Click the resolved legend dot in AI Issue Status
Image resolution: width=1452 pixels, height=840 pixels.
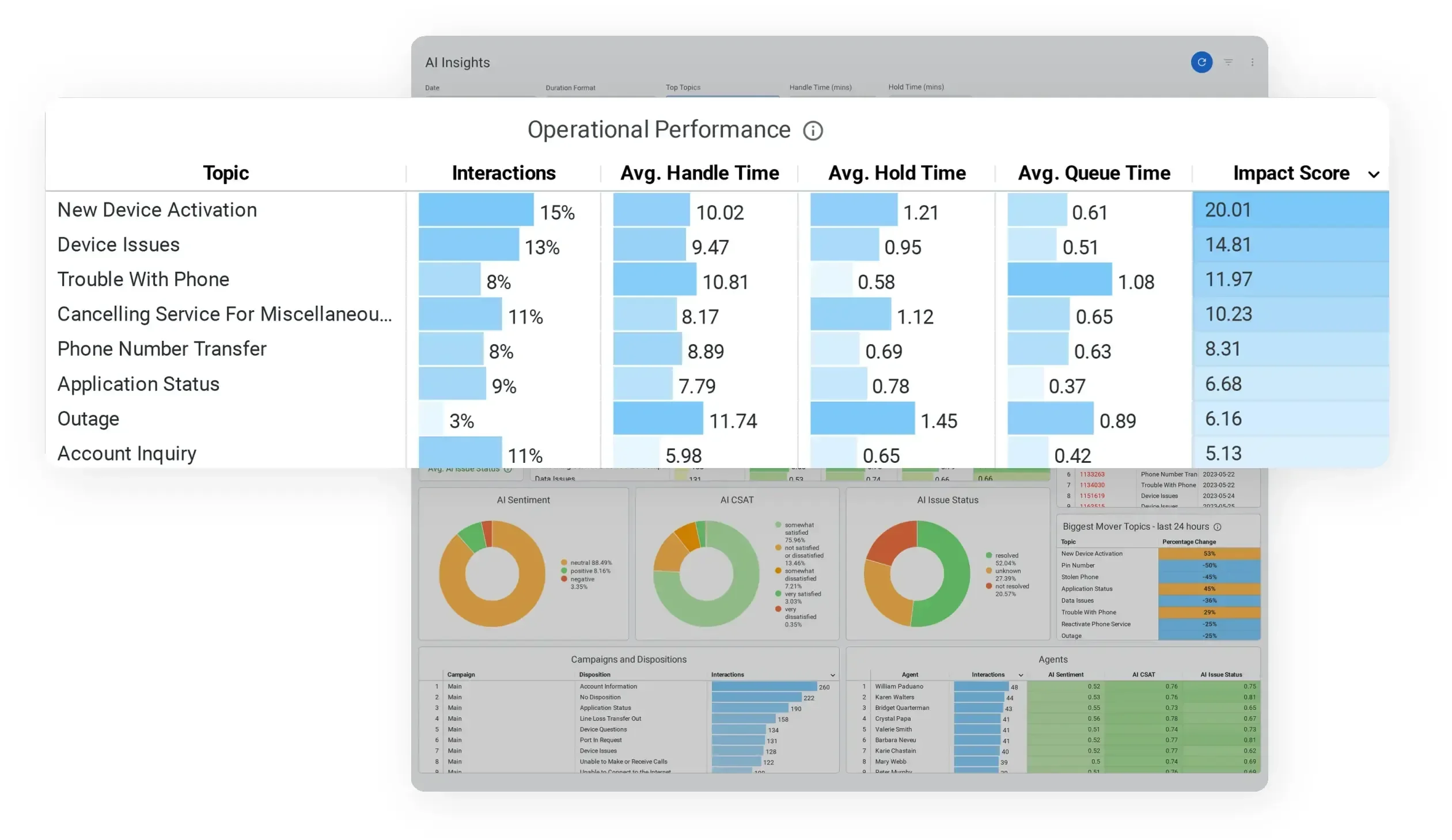click(x=989, y=556)
